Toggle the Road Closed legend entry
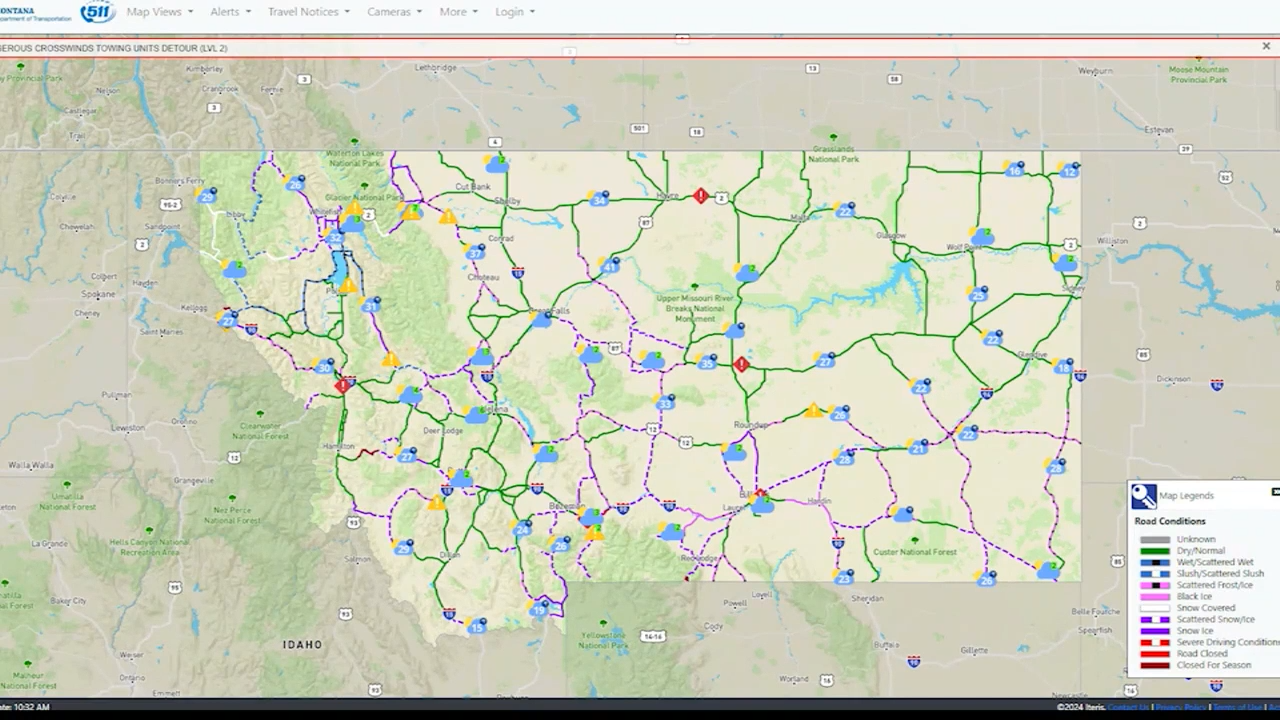This screenshot has height=720, width=1280. pos(1155,653)
